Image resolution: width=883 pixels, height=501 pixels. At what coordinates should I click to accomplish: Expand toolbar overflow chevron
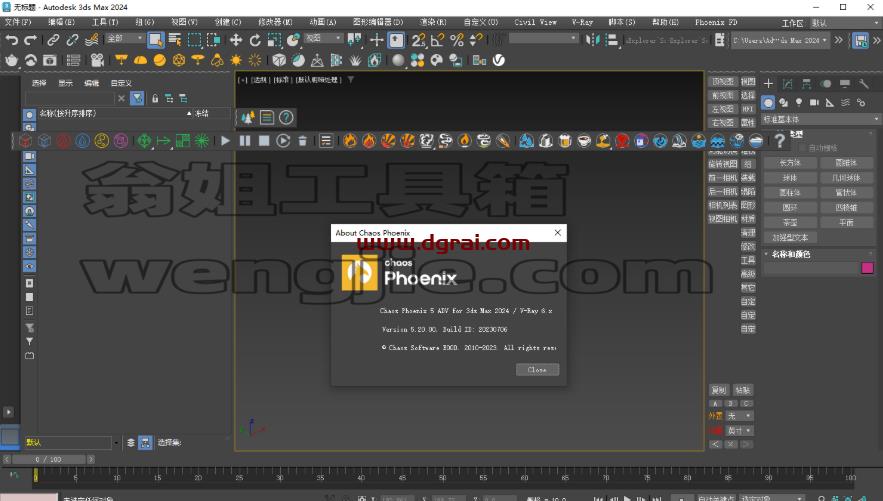coord(839,41)
